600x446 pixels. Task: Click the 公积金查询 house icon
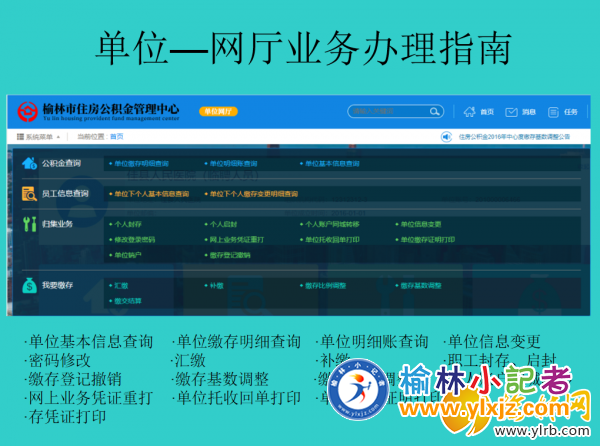click(x=29, y=163)
